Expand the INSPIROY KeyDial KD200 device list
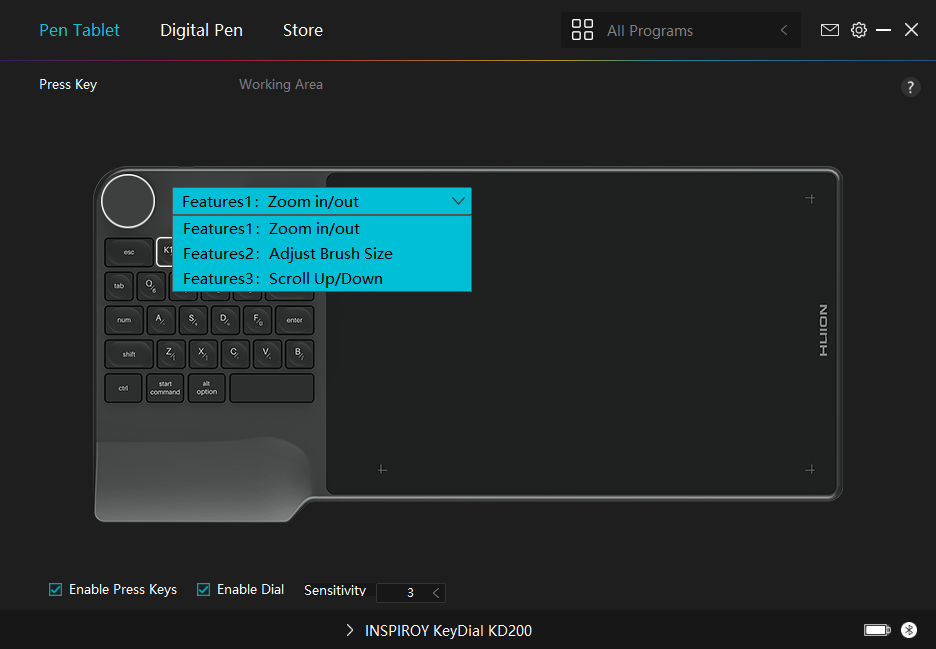Viewport: 936px width, 649px height. tap(350, 630)
